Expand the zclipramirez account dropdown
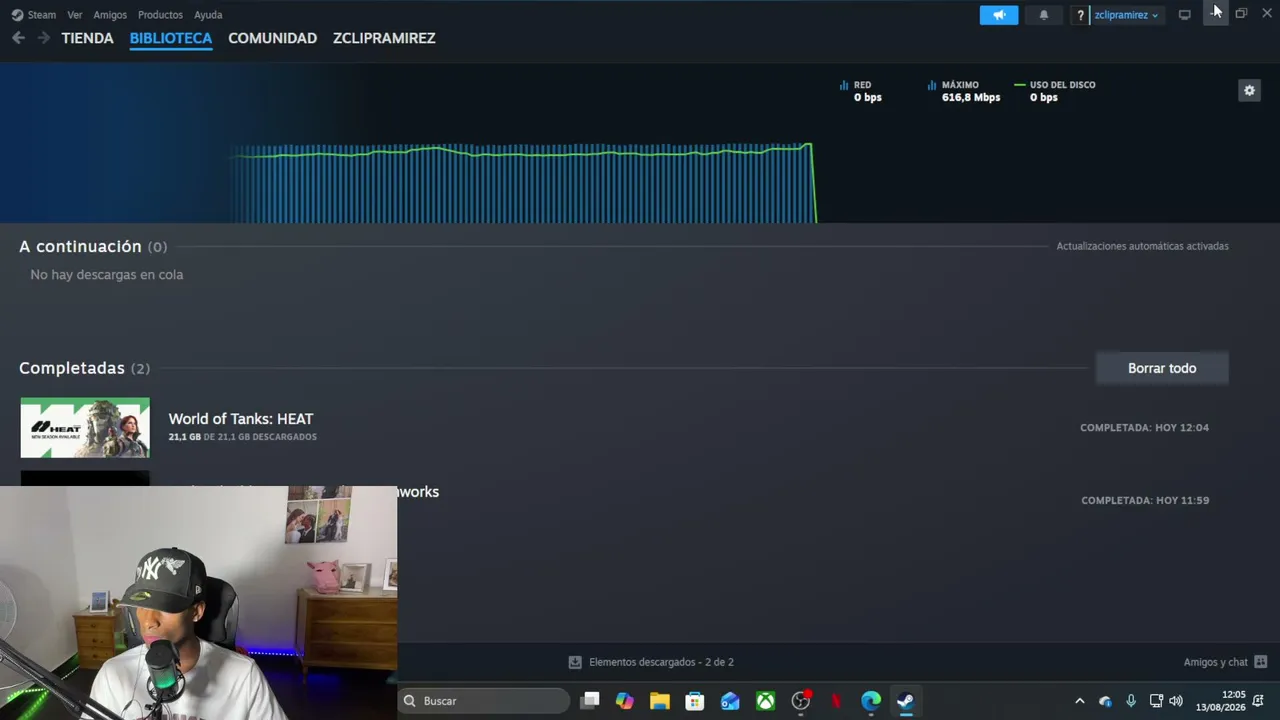Screen dimensions: 1280x720 (x=1127, y=15)
